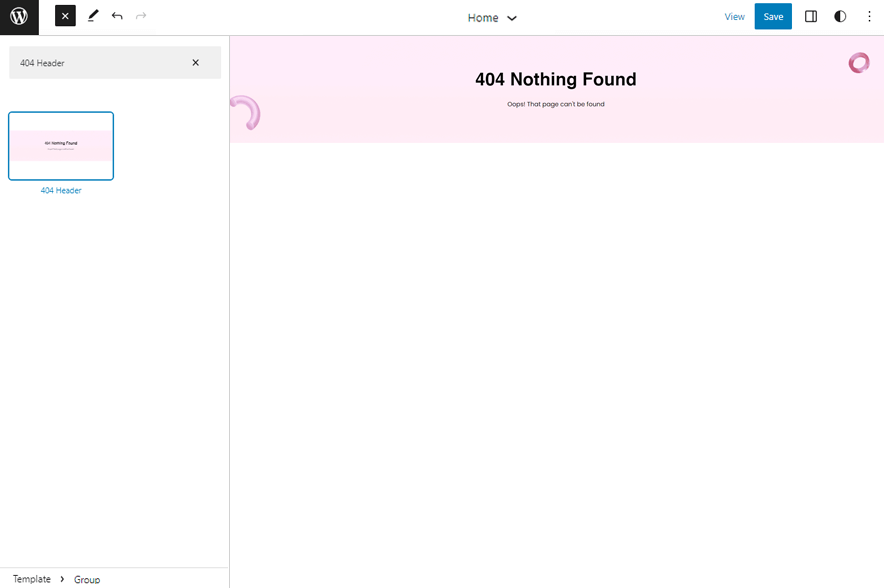The height and width of the screenshot is (588, 884).
Task: Open the View link
Action: pyautogui.click(x=735, y=16)
